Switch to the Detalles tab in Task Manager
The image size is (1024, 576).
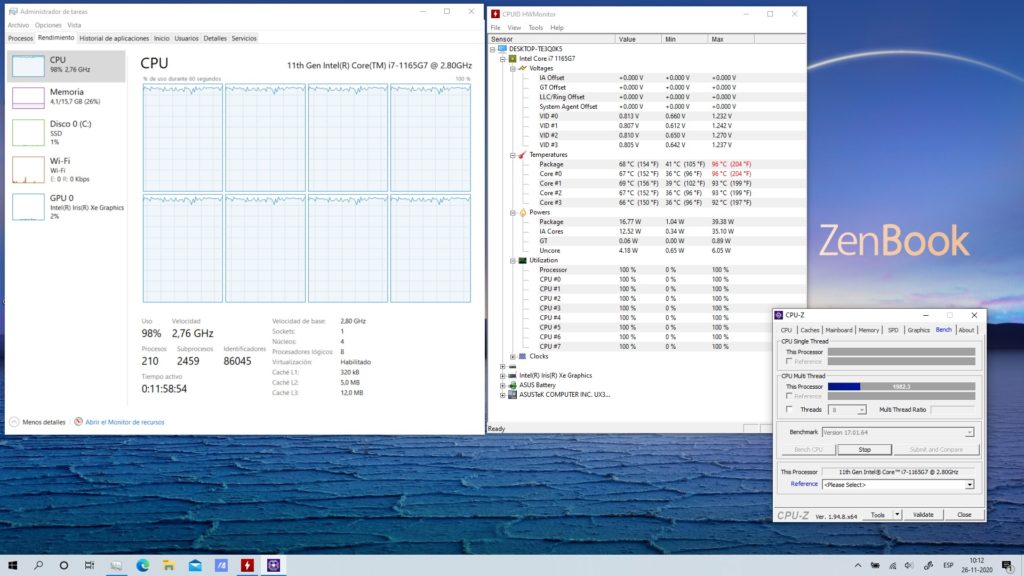pos(215,39)
